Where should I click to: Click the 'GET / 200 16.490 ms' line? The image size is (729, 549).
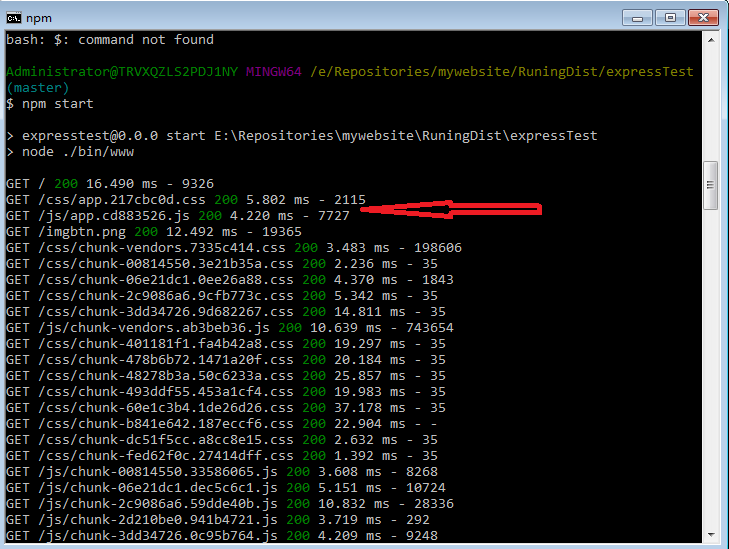(110, 184)
